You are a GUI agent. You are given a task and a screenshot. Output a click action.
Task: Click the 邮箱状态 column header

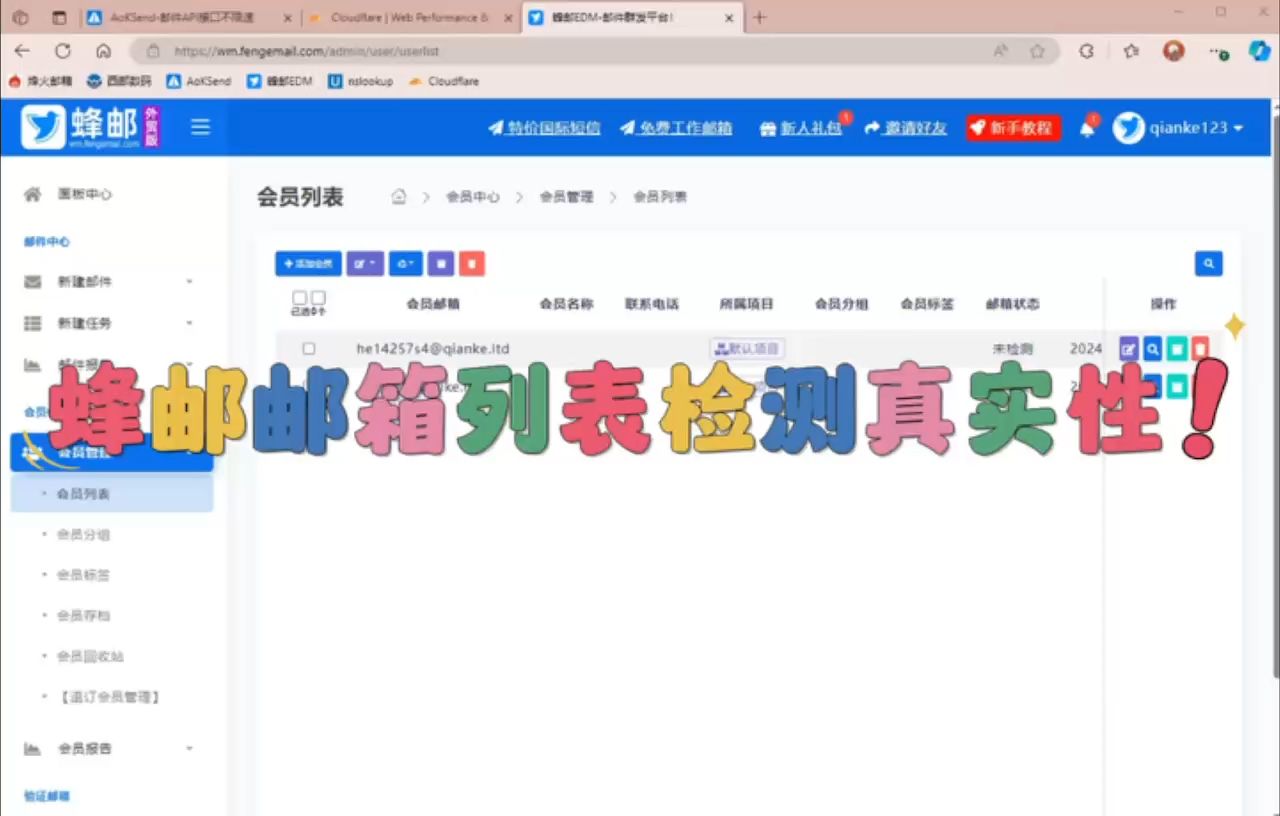click(1013, 304)
